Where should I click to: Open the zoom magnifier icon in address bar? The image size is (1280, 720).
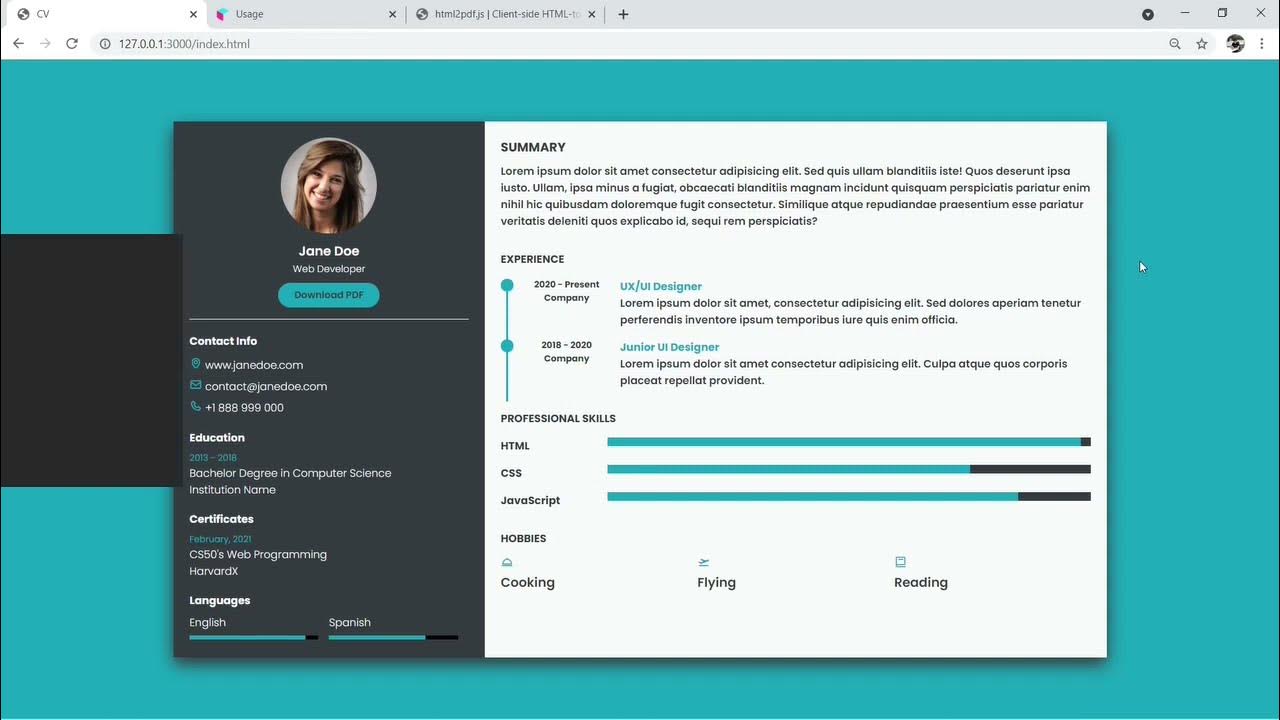(1175, 44)
